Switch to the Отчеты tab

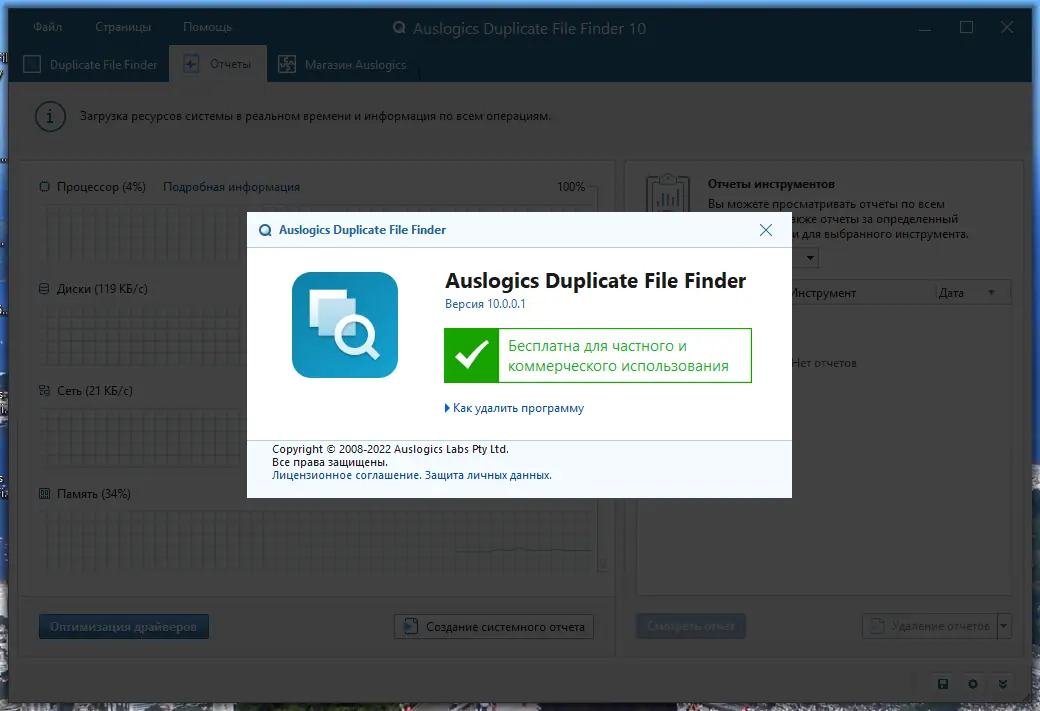click(x=218, y=64)
